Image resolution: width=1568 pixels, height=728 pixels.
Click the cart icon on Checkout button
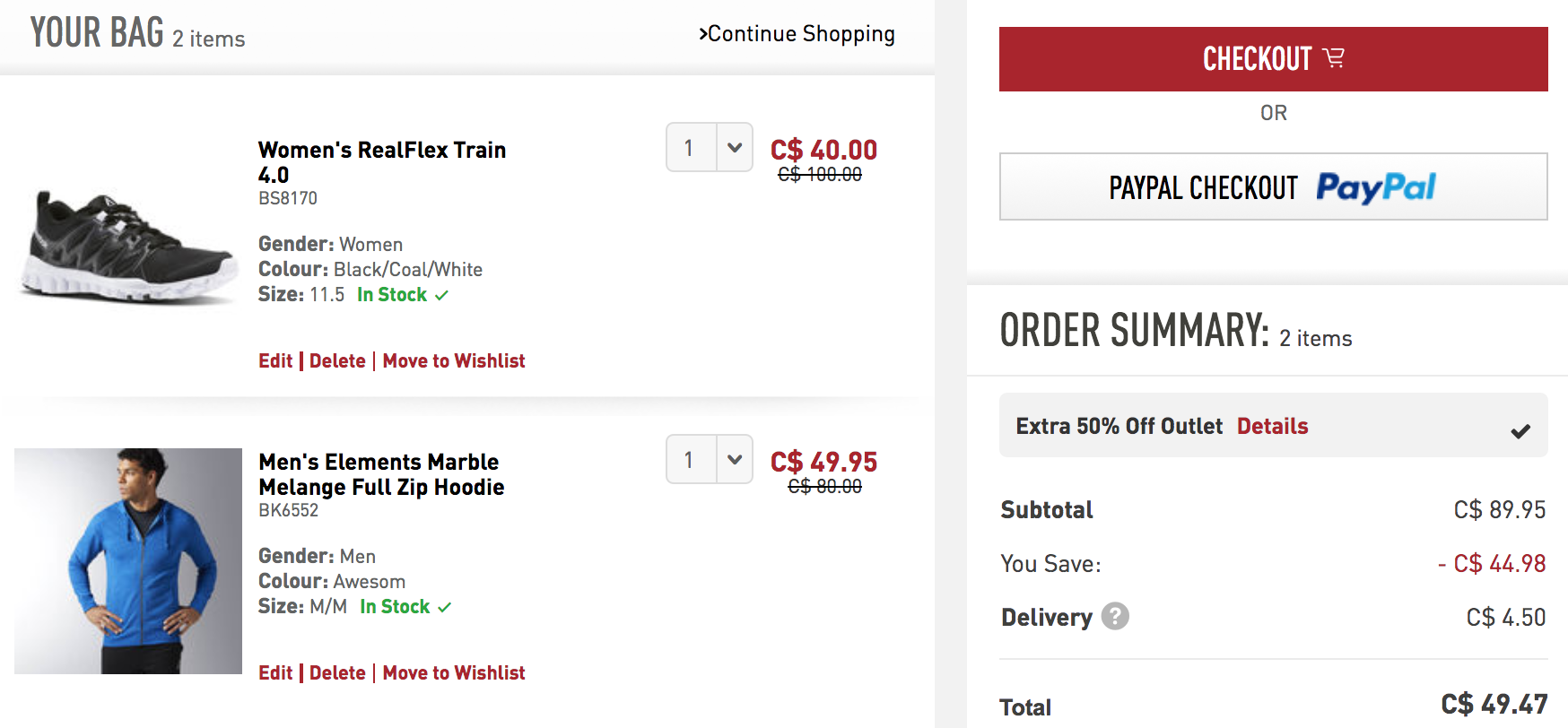1334,58
